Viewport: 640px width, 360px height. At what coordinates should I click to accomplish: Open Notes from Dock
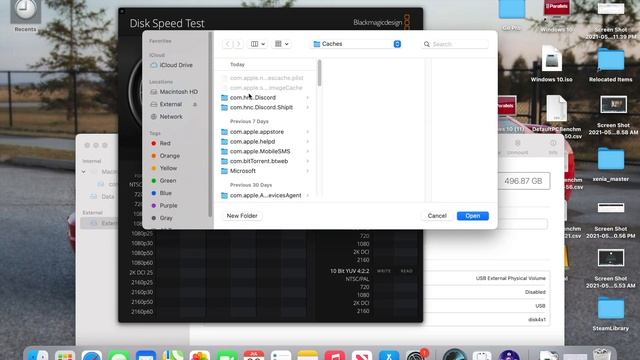tap(308, 356)
